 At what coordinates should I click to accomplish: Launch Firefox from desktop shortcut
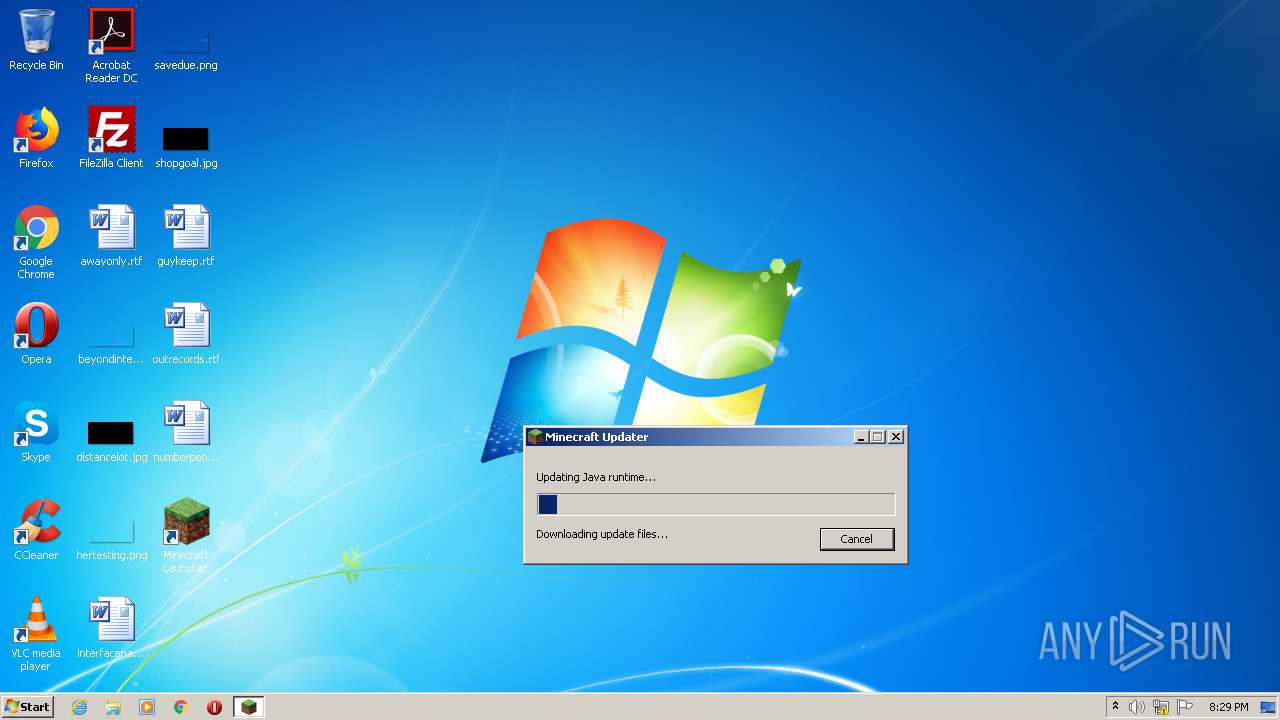pos(36,138)
